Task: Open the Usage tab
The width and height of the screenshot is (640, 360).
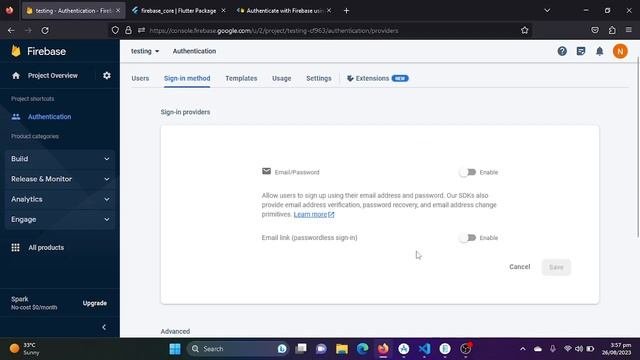Action: 282,78
